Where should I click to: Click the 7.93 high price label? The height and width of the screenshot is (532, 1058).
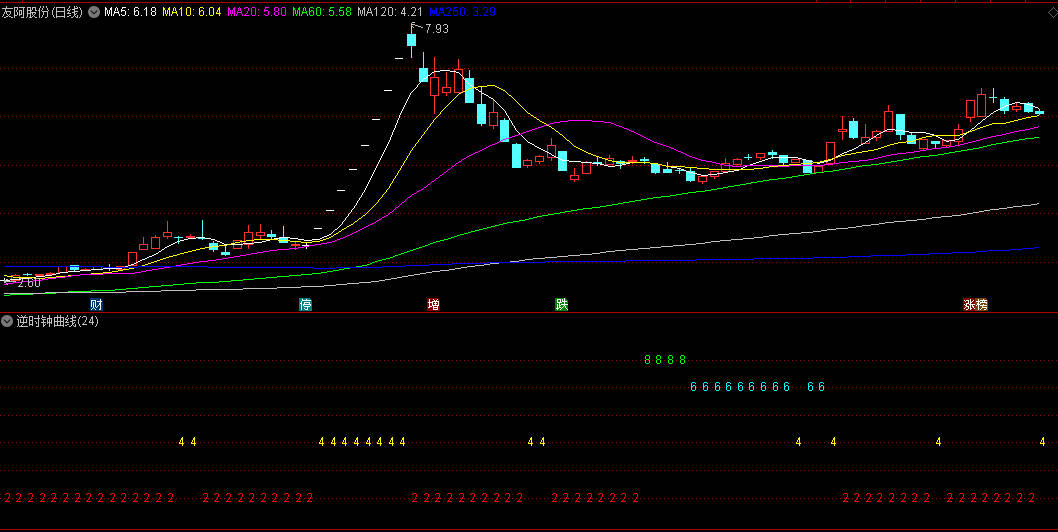click(x=435, y=30)
